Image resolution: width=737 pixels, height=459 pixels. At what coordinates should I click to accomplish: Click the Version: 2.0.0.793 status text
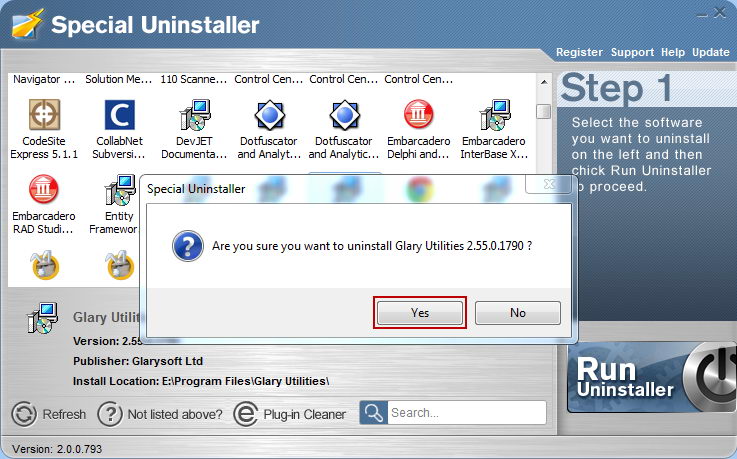coord(57,449)
